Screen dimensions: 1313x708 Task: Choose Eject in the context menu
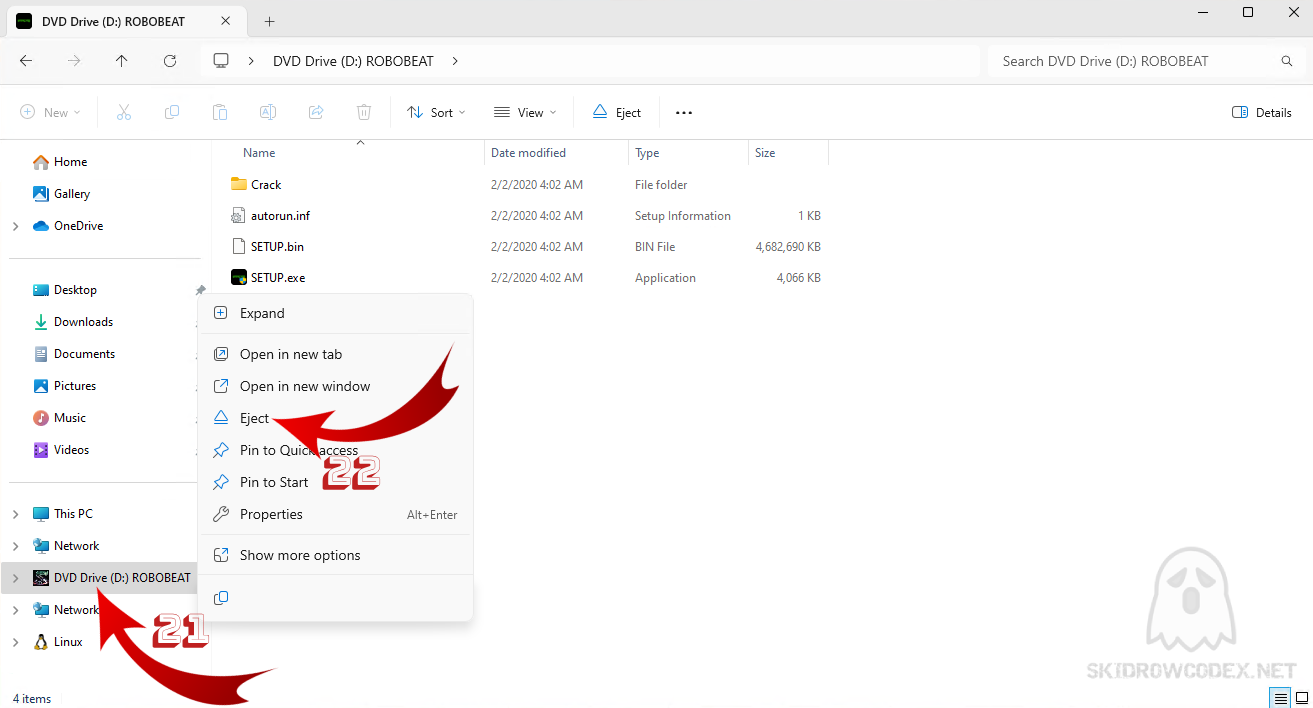[x=335, y=418]
